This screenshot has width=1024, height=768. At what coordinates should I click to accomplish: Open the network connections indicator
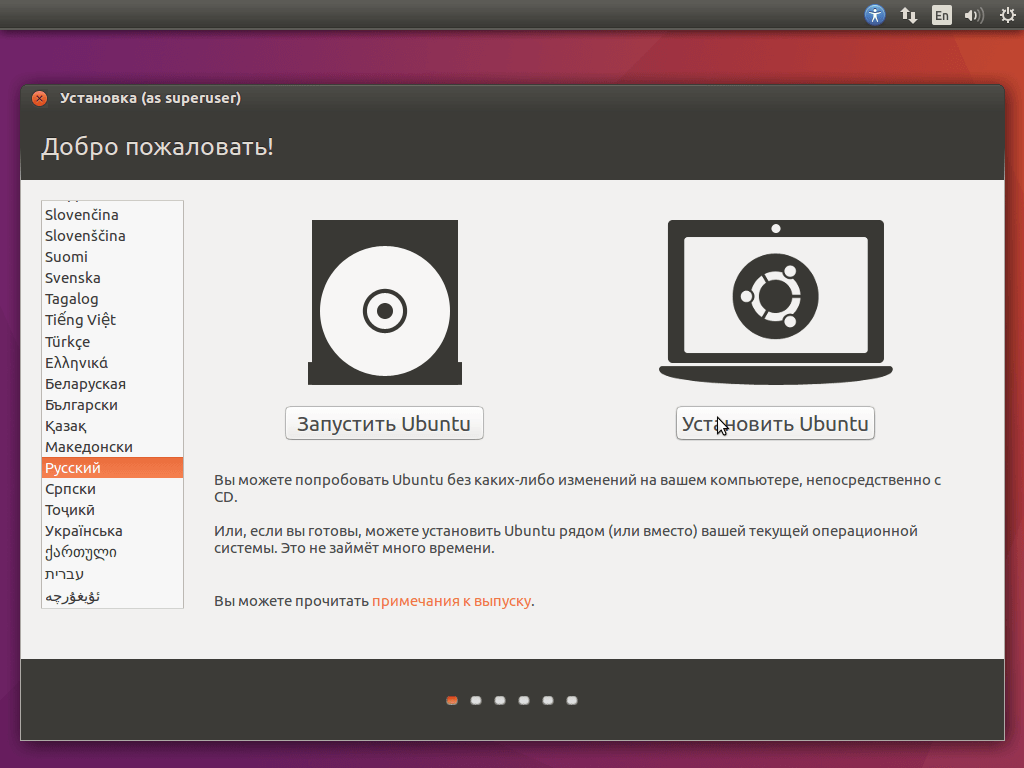click(x=908, y=15)
